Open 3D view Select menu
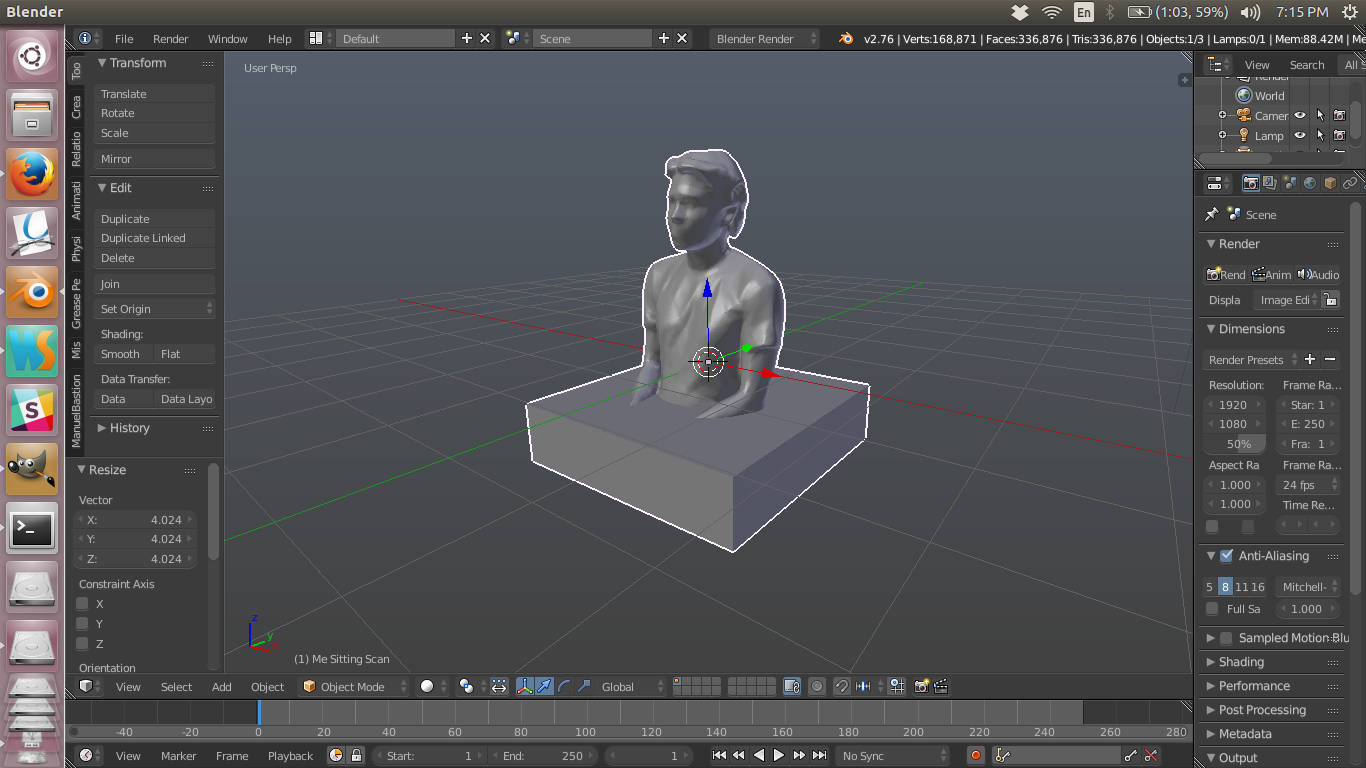 (176, 686)
